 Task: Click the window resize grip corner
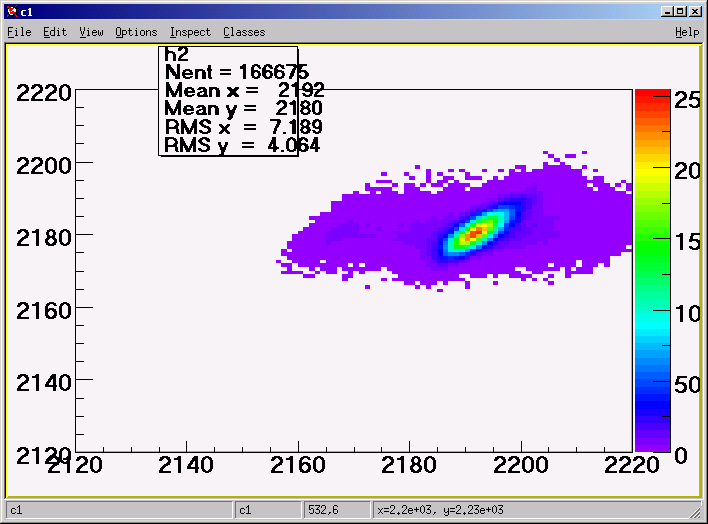pyautogui.click(x=696, y=513)
